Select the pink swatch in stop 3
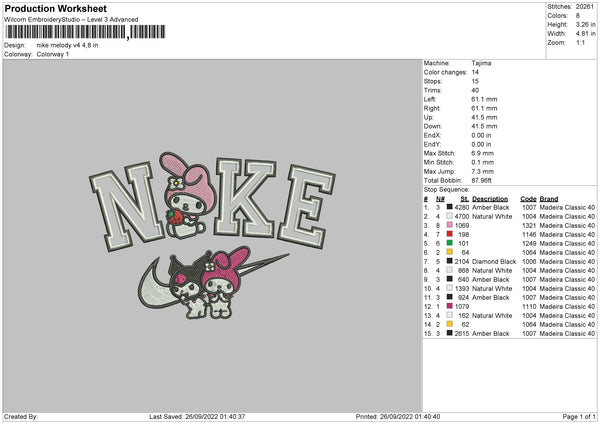 pyautogui.click(x=450, y=225)
